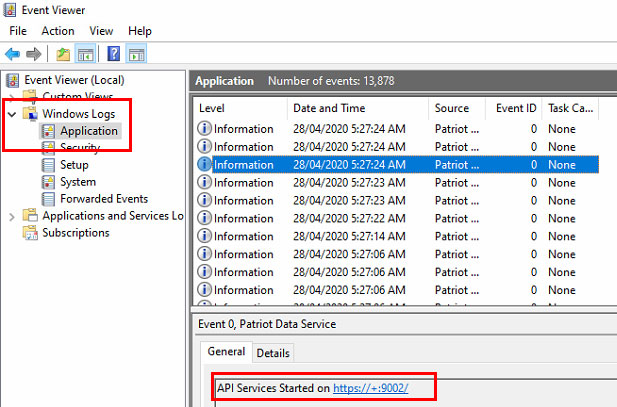
Task: Collapse the Windows Logs tree node
Action: 12,114
